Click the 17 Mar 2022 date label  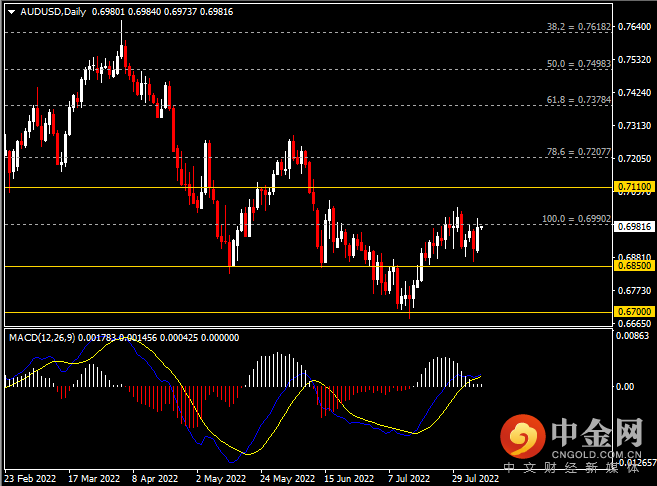(94, 478)
